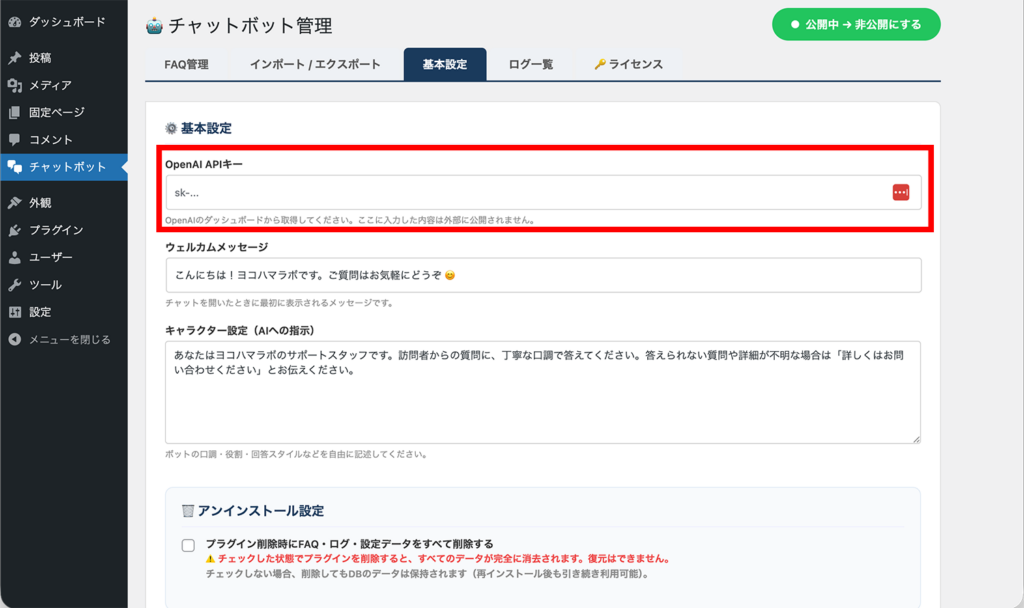The height and width of the screenshot is (608, 1024).
Task: Select the ウェルカムメッセージ text field
Action: (540, 274)
